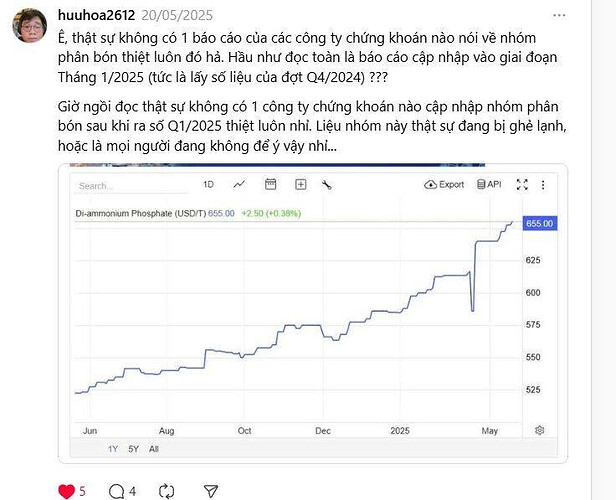Select the All time range
The width and height of the screenshot is (616, 500).
pos(153,449)
